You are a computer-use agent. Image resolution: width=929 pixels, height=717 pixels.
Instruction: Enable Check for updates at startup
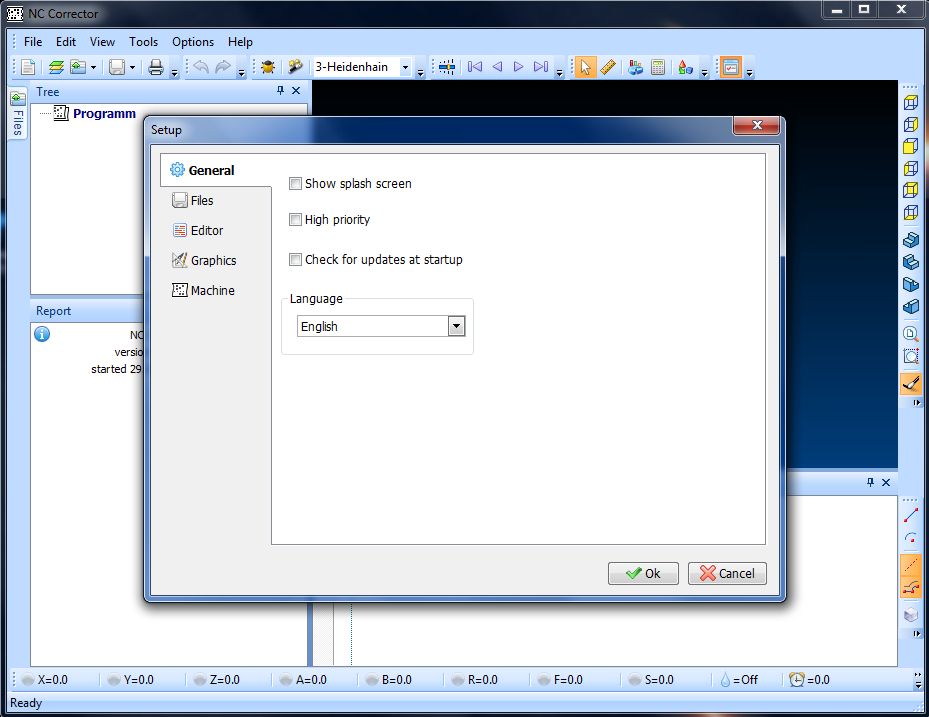295,259
